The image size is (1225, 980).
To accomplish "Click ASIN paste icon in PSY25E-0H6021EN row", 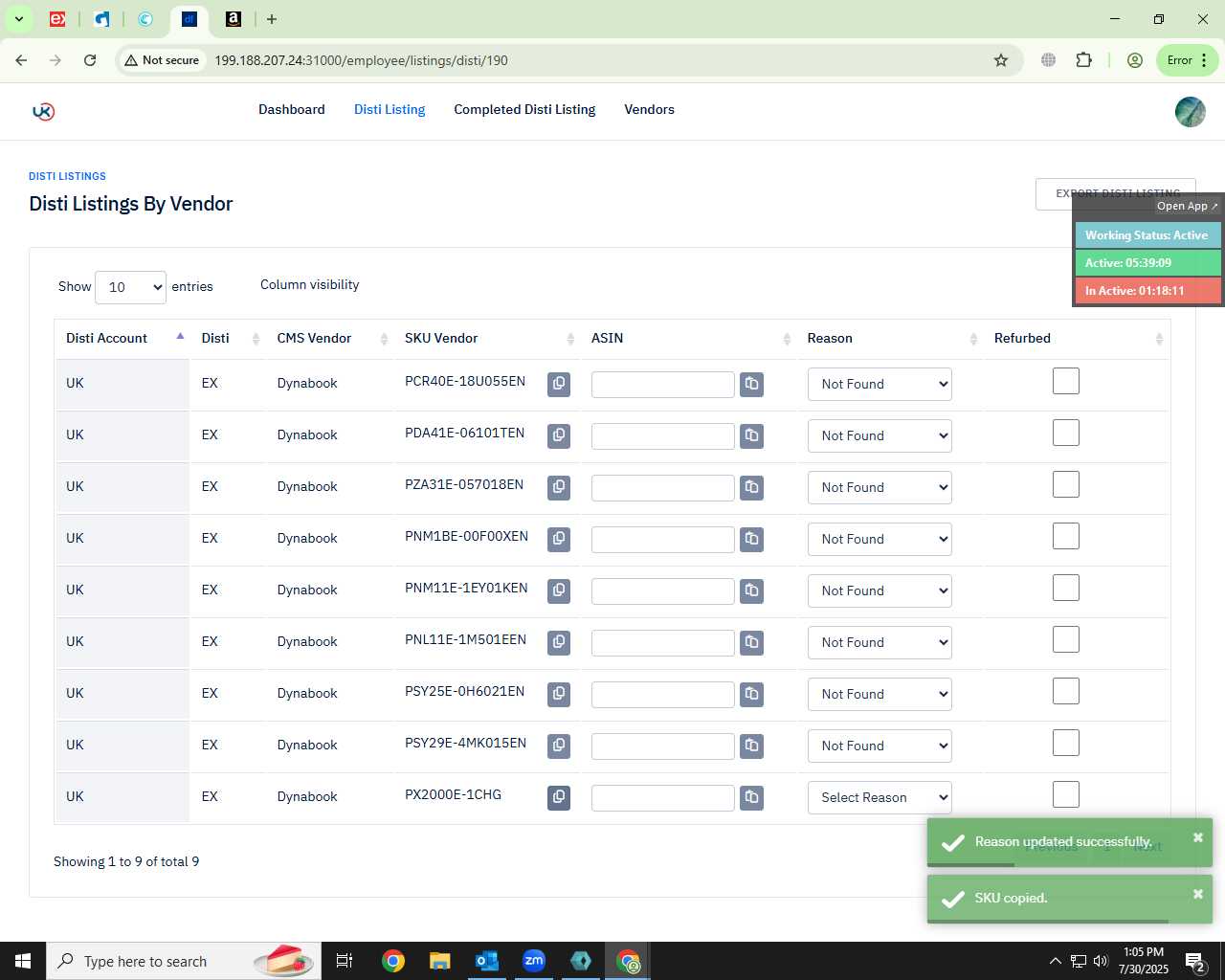I will coord(752,694).
